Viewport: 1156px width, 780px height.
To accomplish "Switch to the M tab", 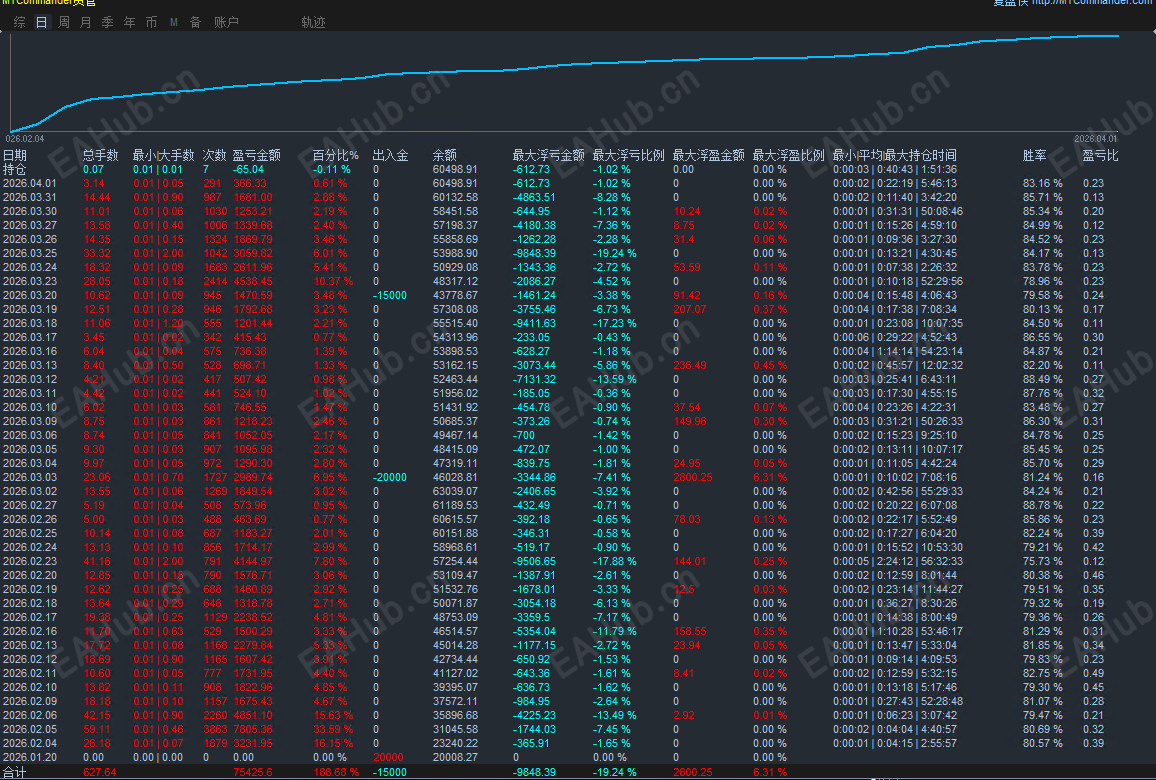I will (174, 22).
